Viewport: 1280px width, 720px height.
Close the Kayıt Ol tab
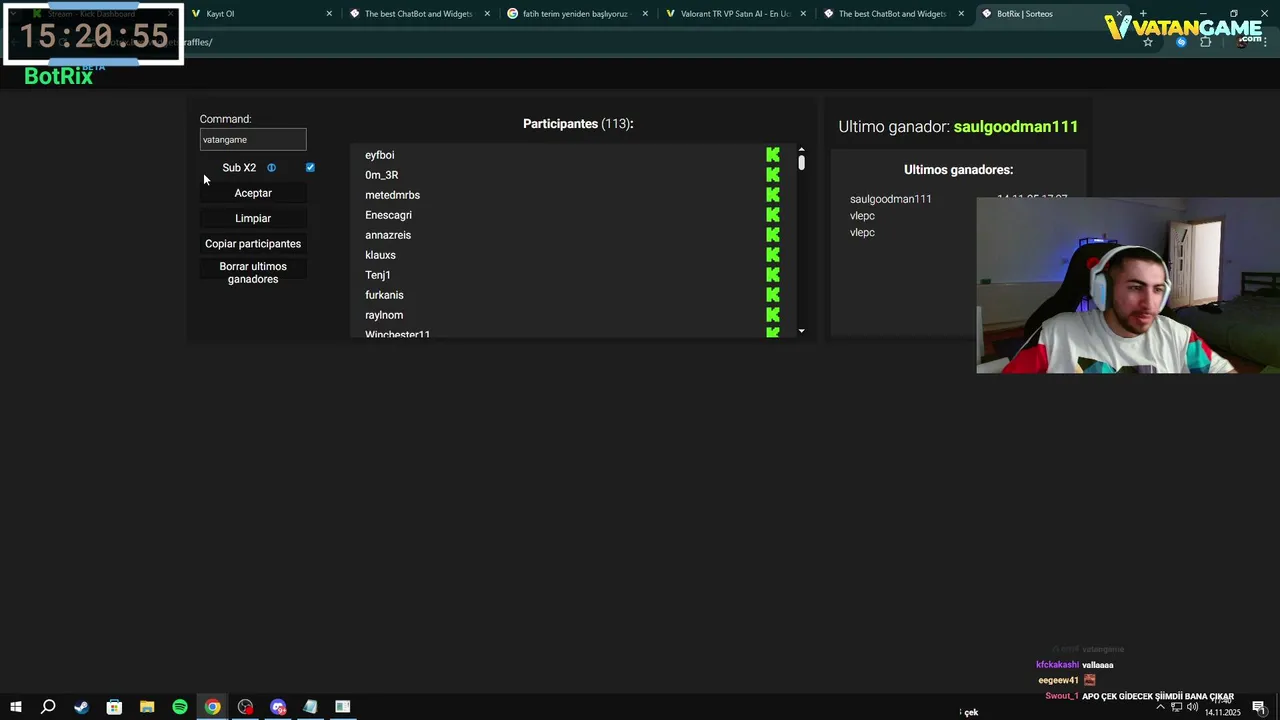point(329,14)
